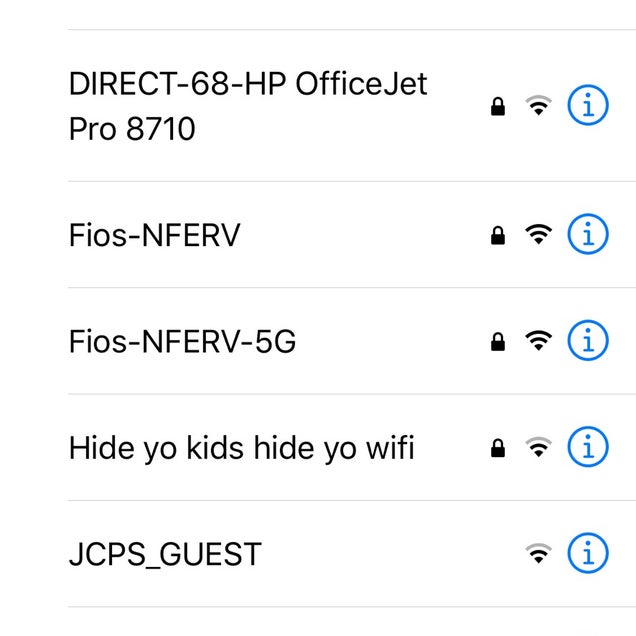The image size is (636, 636).
Task: Join the DIRECT-68-HP OfficeJet network by name
Action: (247, 84)
